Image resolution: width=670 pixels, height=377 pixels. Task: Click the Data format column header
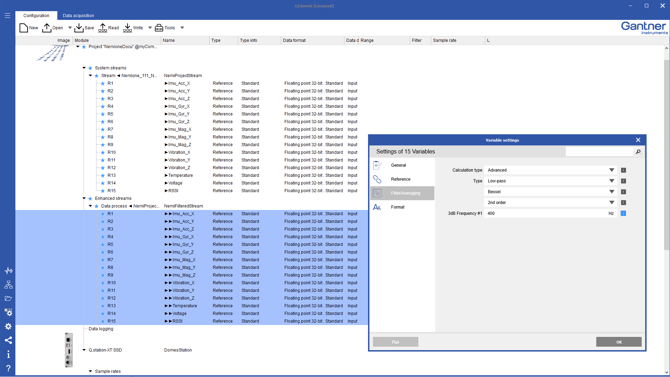pyautogui.click(x=312, y=40)
